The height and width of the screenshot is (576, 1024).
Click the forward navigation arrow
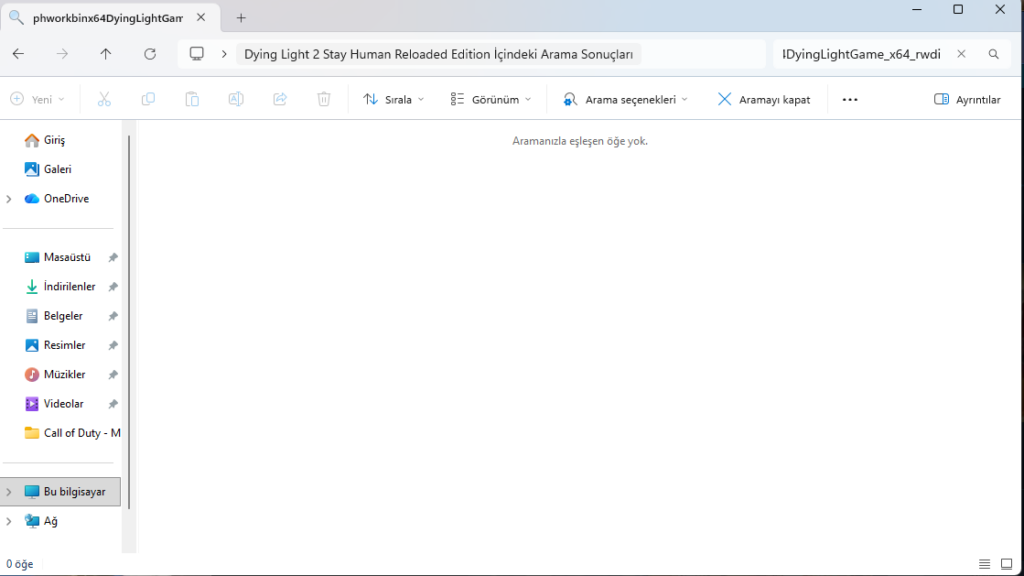62,54
